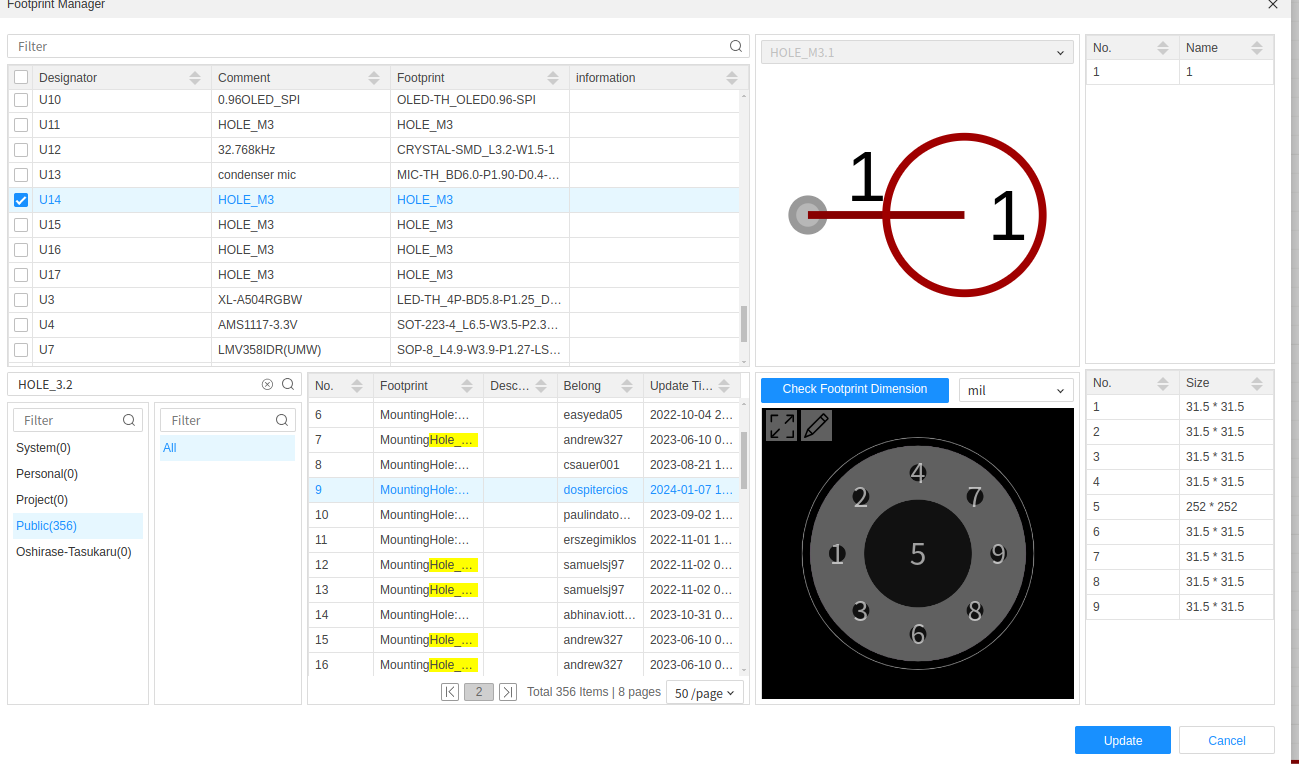Click search icon in library category filter

[129, 421]
